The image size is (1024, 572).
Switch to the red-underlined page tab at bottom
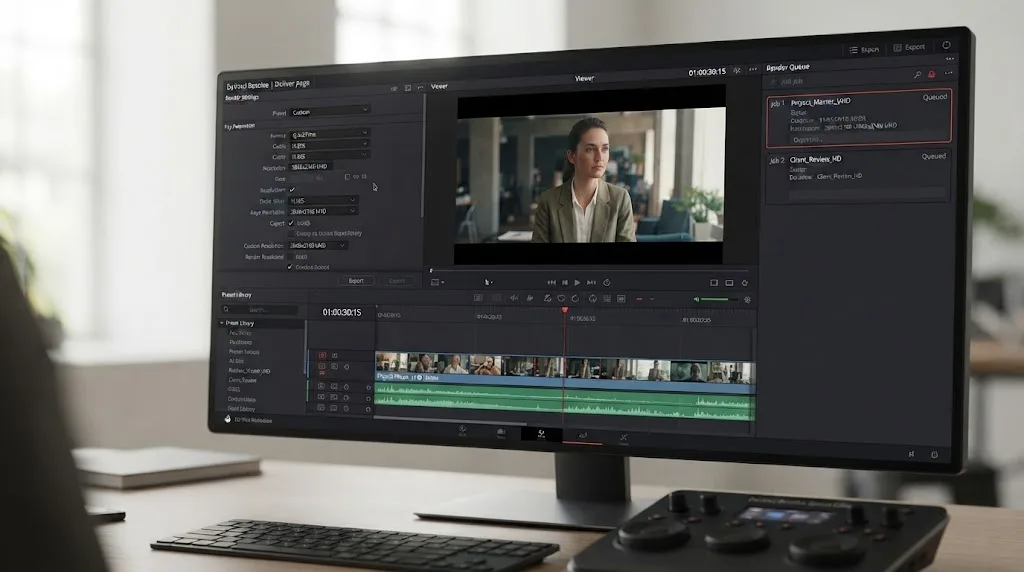[x=583, y=436]
